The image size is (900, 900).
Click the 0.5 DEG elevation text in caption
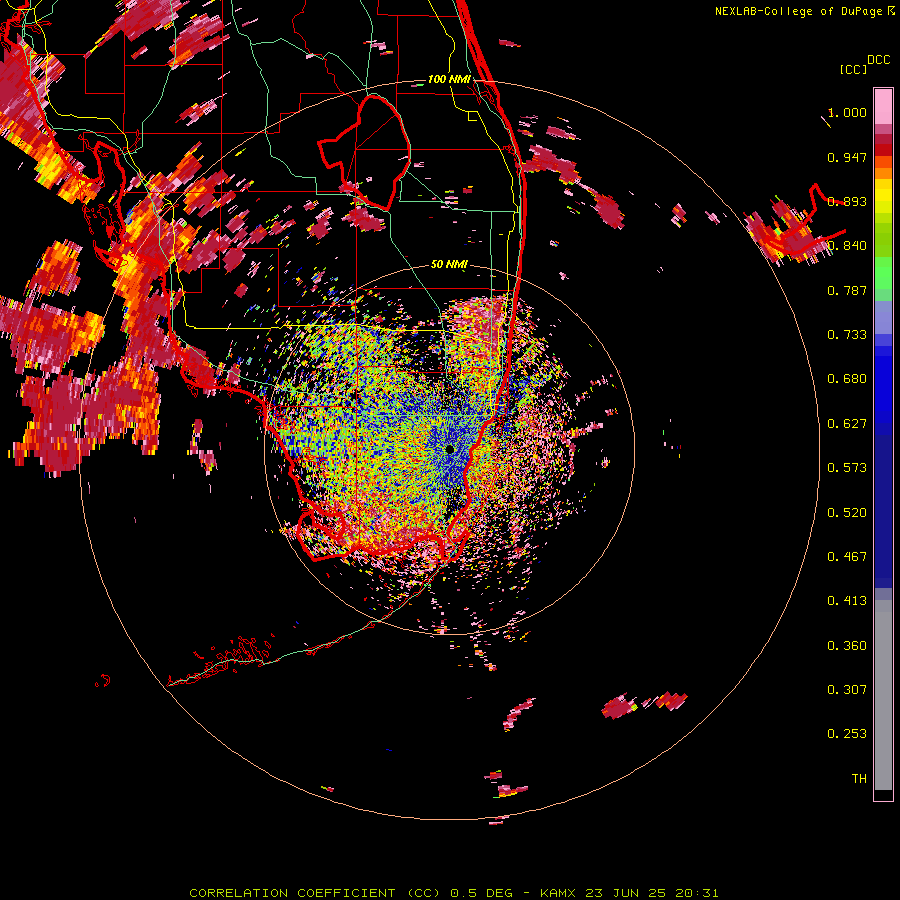(483, 893)
